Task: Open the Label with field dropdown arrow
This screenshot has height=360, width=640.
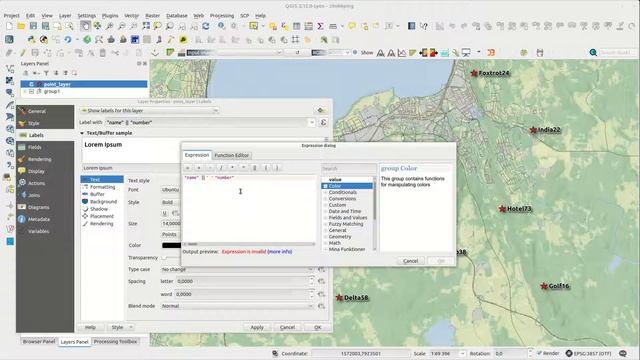Action: (311, 122)
